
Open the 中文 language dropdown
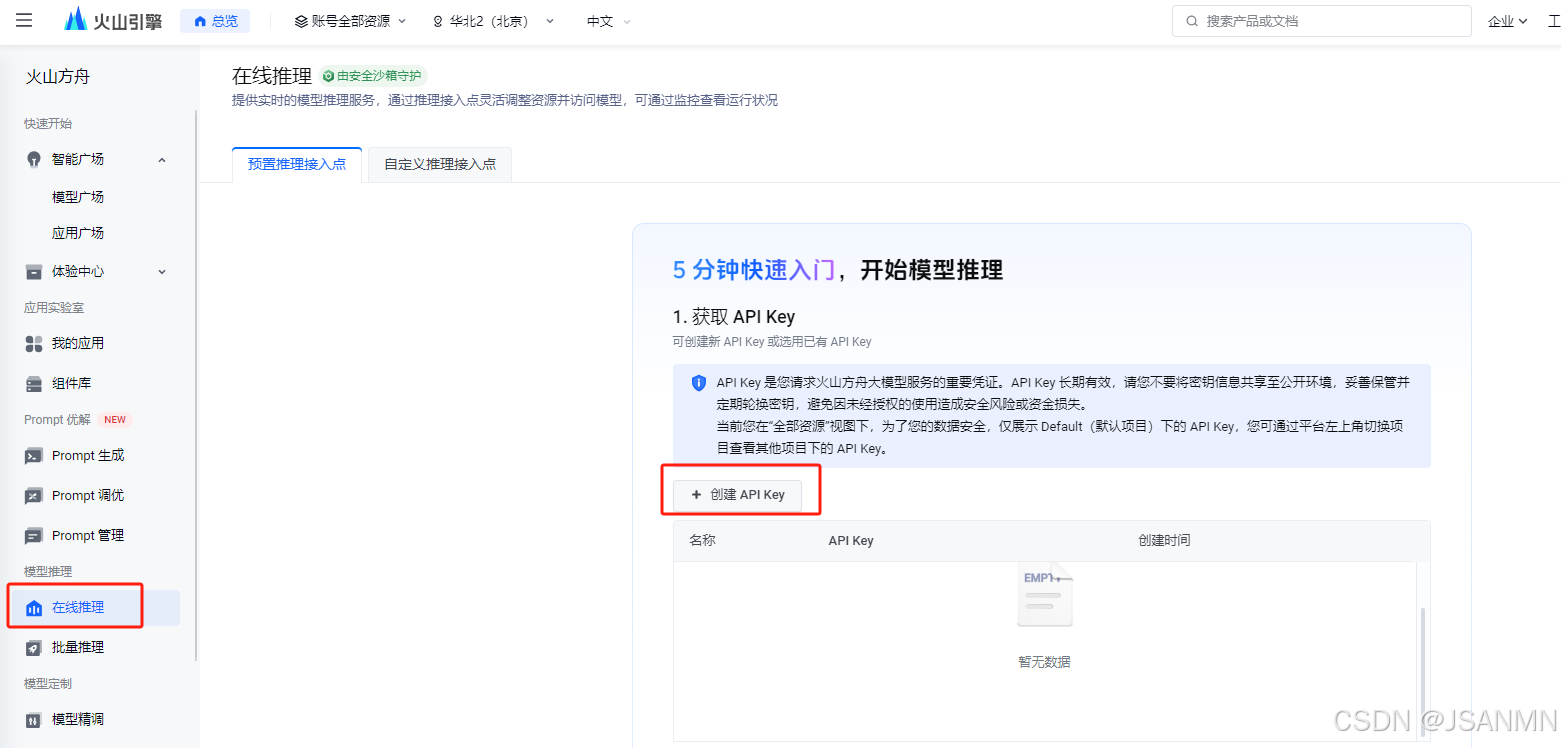coord(609,21)
